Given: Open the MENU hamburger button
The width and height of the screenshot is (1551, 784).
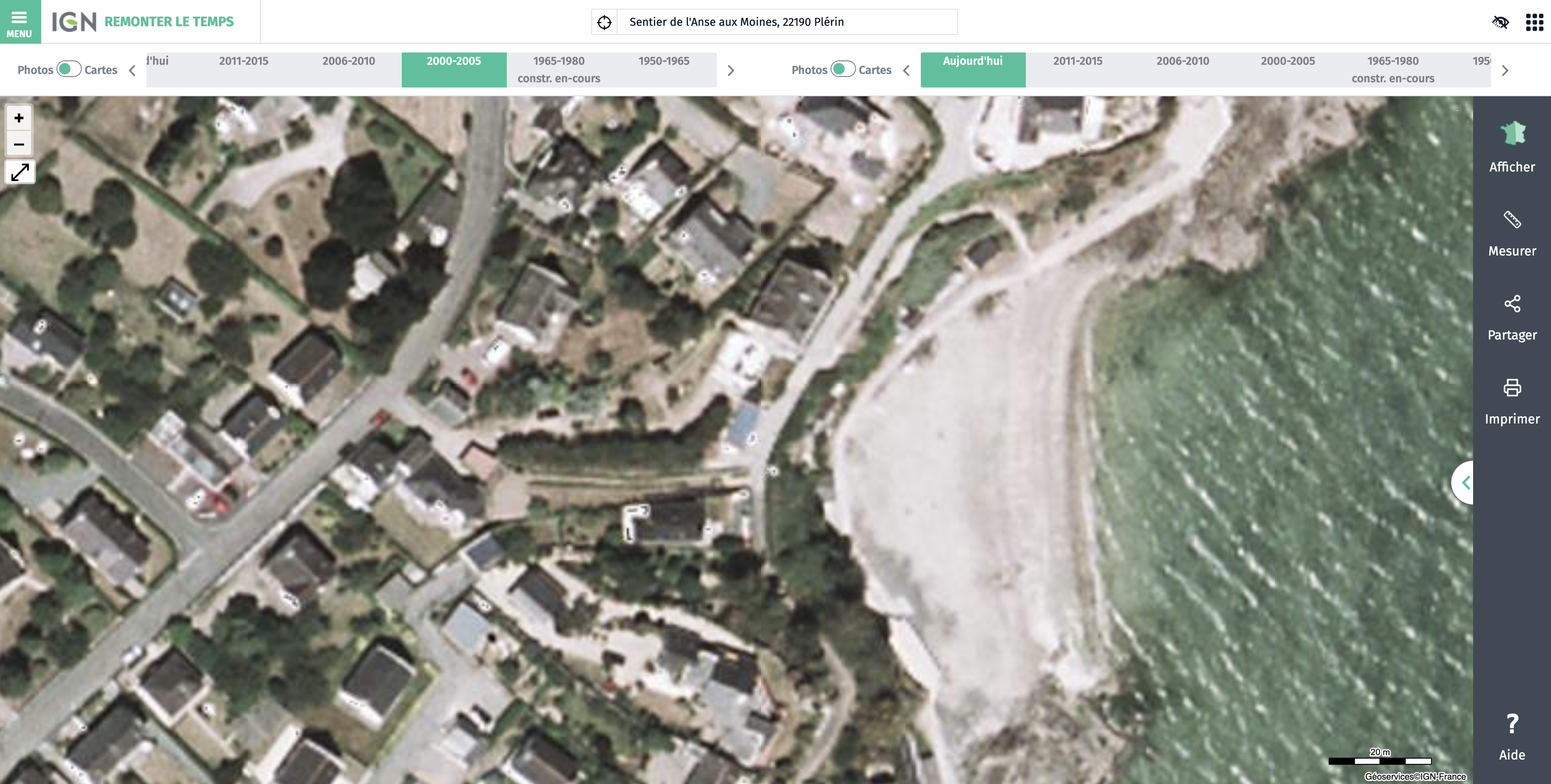Looking at the screenshot, I should point(20,22).
